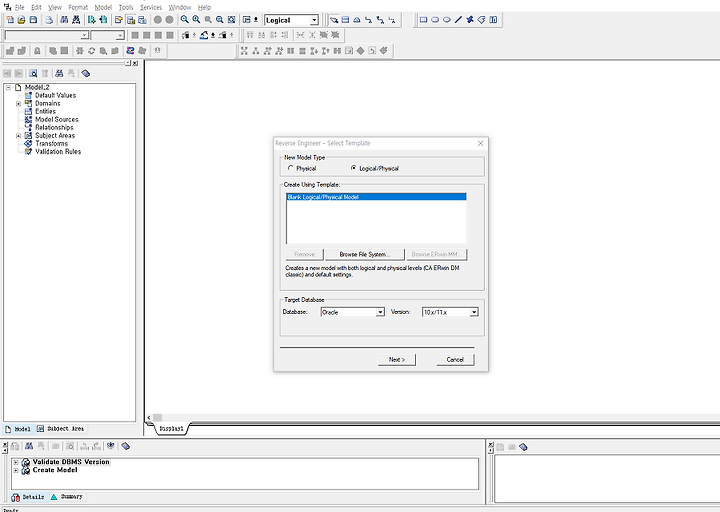Click the Forward Engineer toolbar icon

[x=91, y=20]
